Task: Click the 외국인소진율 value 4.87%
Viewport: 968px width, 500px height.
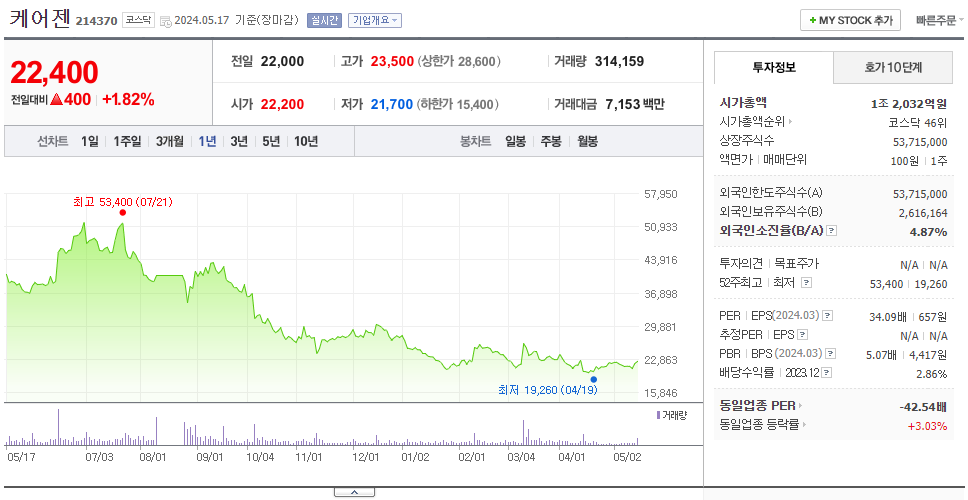Action: tap(930, 231)
